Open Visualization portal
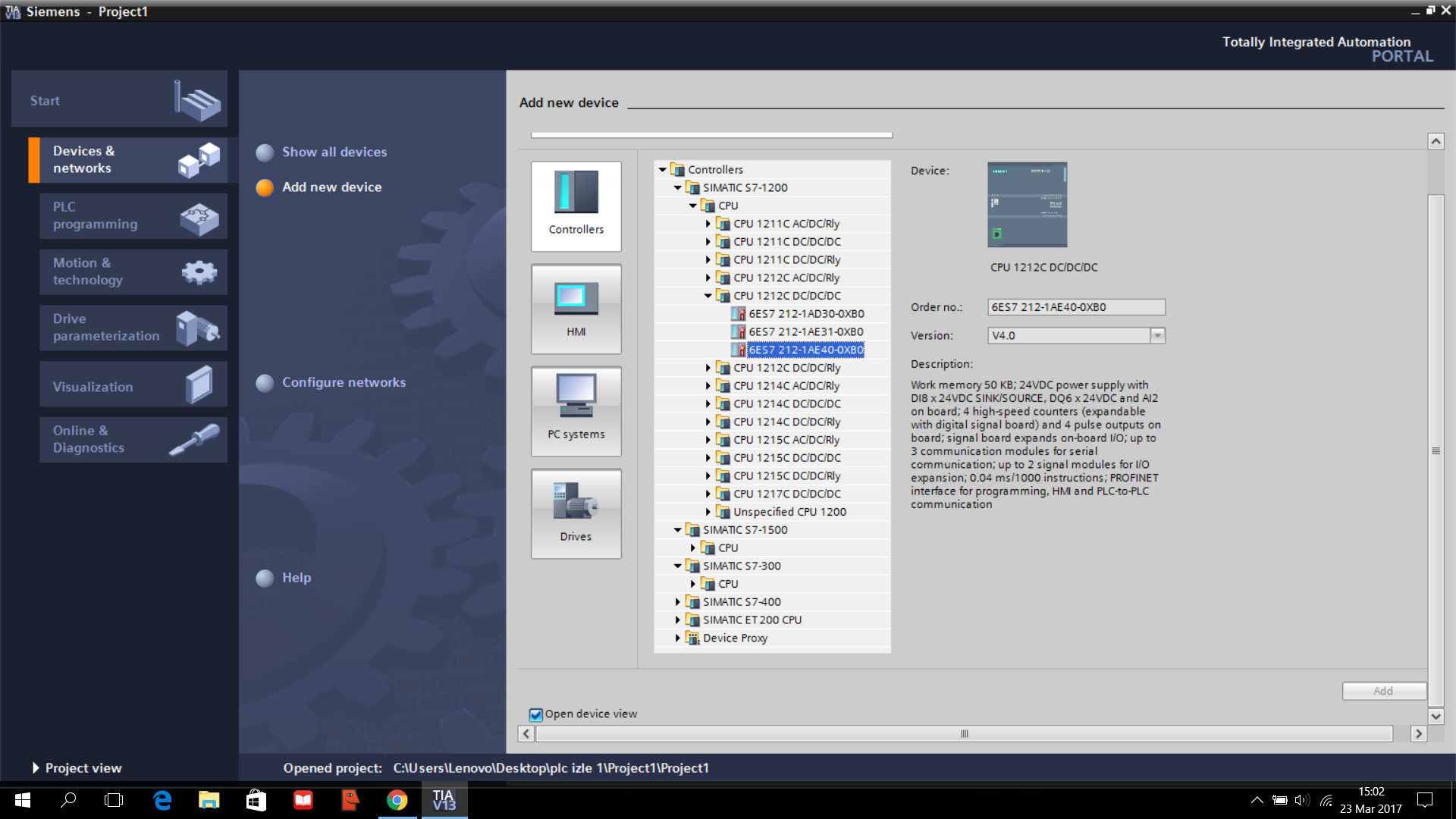Image resolution: width=1456 pixels, height=819 pixels. (133, 384)
